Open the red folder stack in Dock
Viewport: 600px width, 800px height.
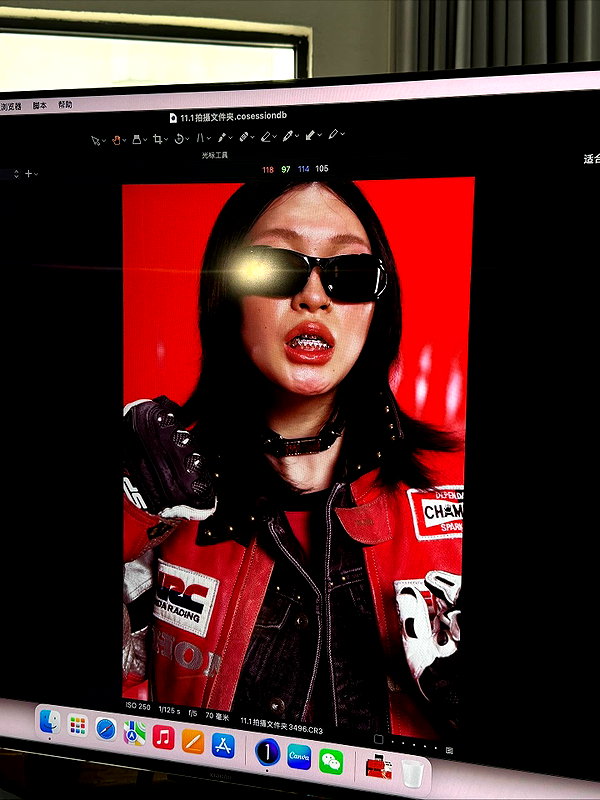(x=379, y=768)
